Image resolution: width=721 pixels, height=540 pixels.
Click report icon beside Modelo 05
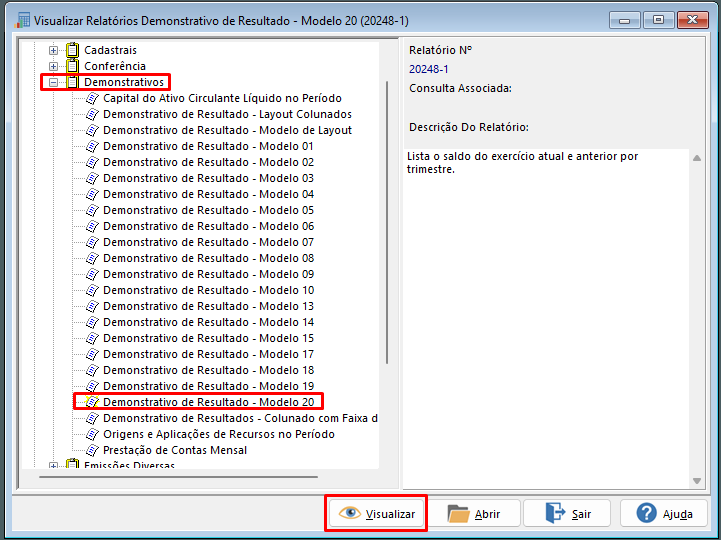click(x=92, y=210)
